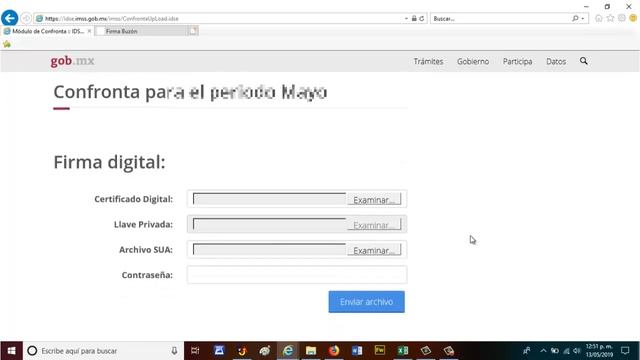The image size is (640, 360).
Task: Open the taskbar clock and date
Action: tap(599, 351)
